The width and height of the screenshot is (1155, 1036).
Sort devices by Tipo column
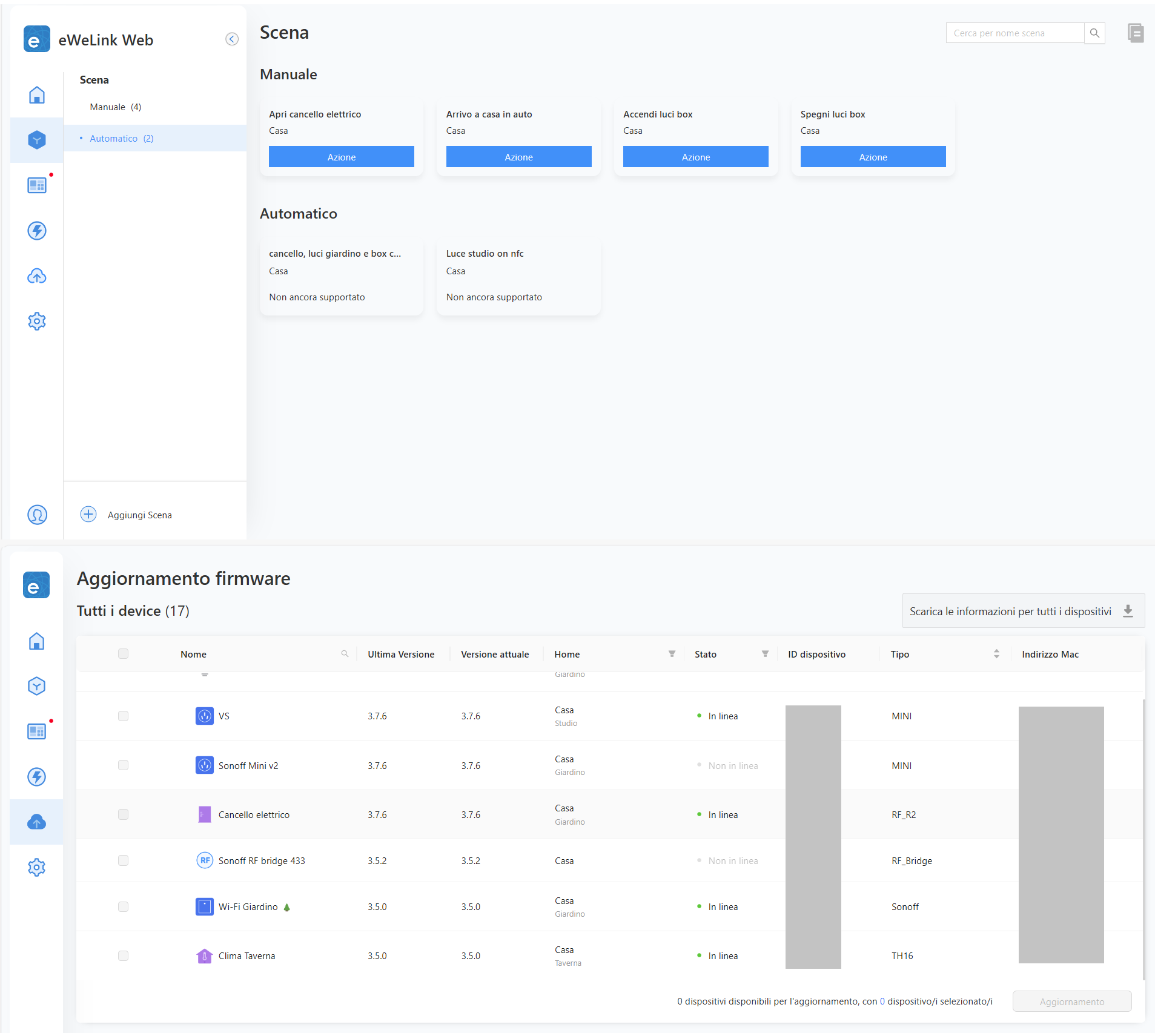coord(996,654)
